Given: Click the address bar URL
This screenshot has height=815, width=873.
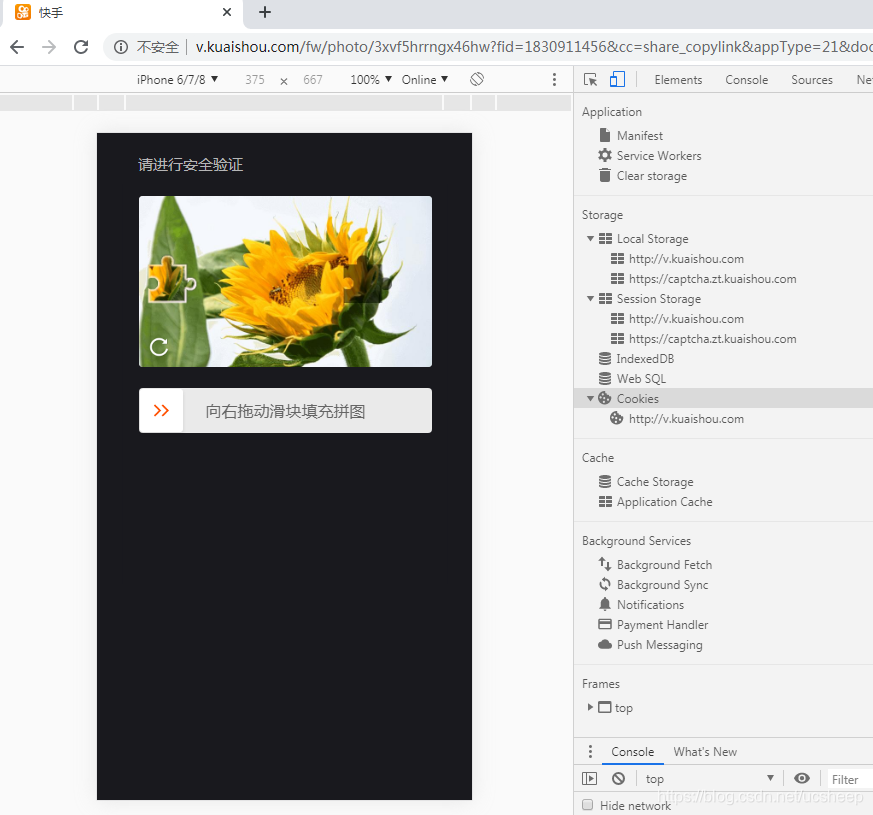Looking at the screenshot, I should [533, 47].
